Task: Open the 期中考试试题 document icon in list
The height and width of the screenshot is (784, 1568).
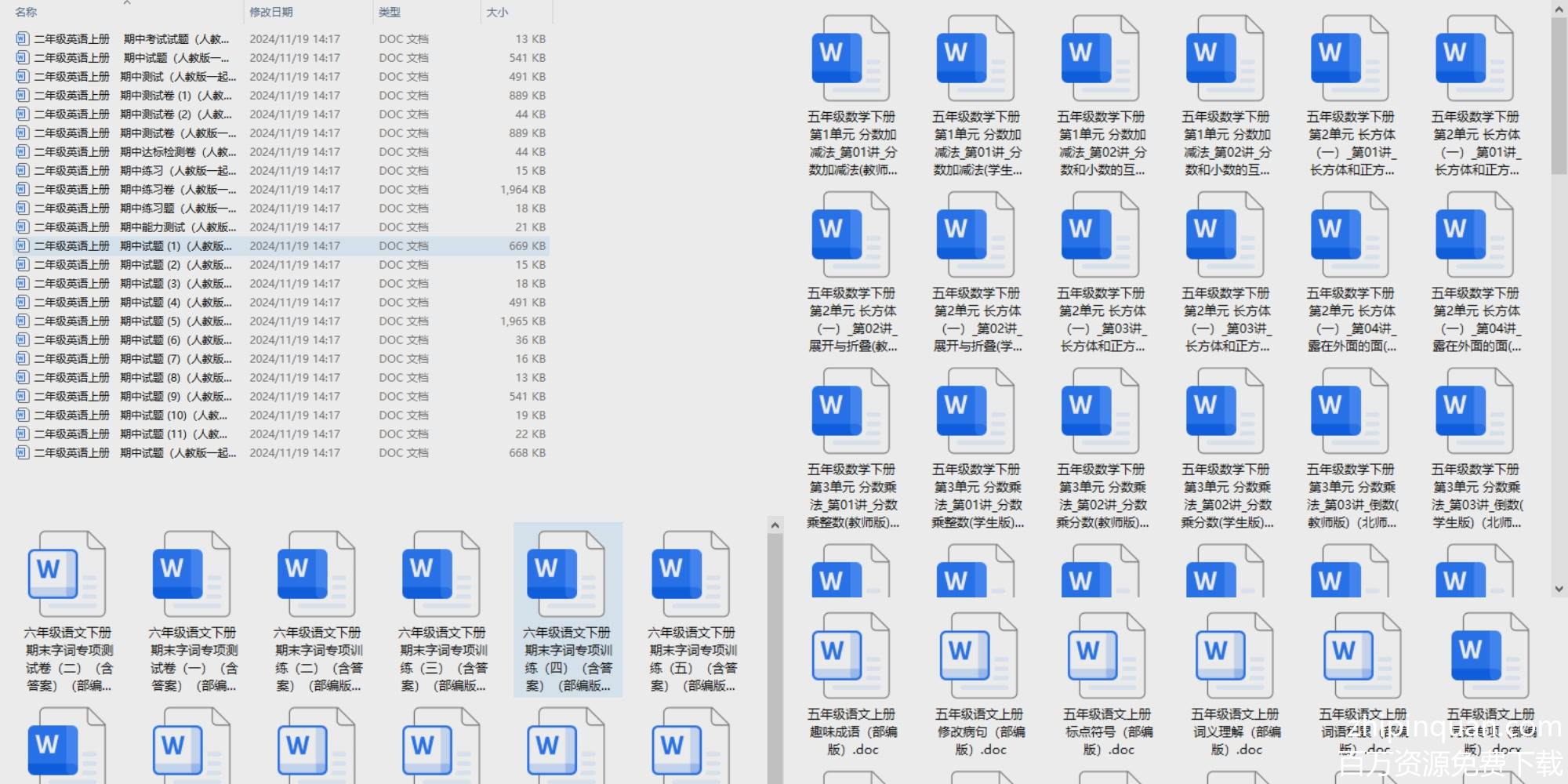Action: [22, 38]
